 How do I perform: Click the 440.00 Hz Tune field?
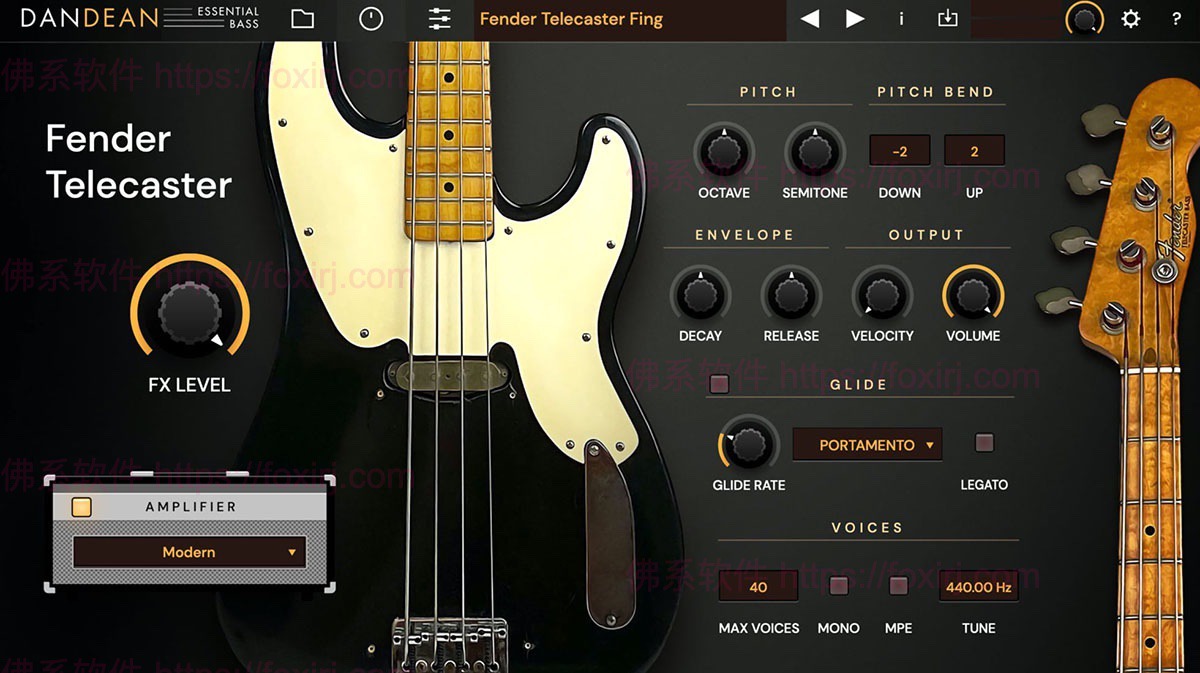click(977, 586)
